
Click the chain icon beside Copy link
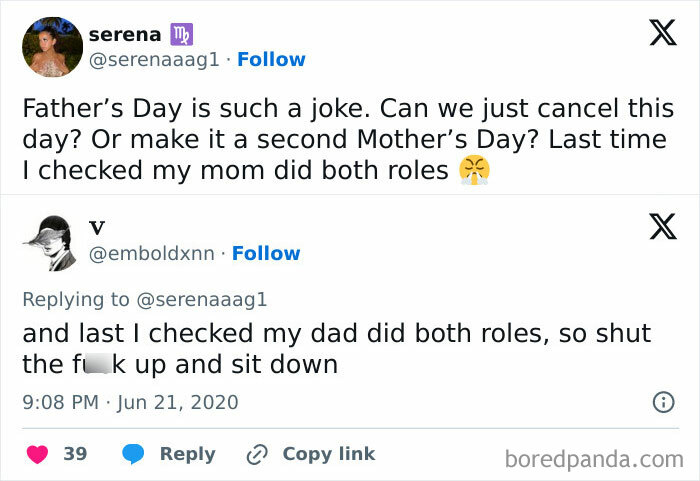click(257, 454)
